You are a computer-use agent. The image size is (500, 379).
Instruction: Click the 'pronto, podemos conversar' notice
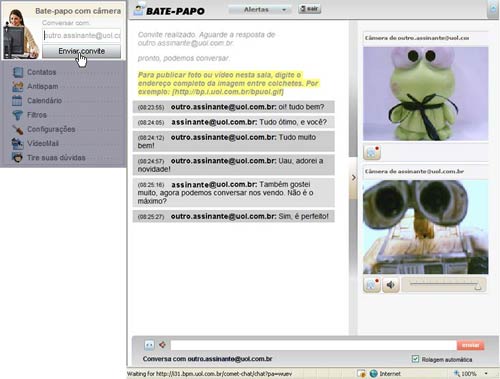184,58
